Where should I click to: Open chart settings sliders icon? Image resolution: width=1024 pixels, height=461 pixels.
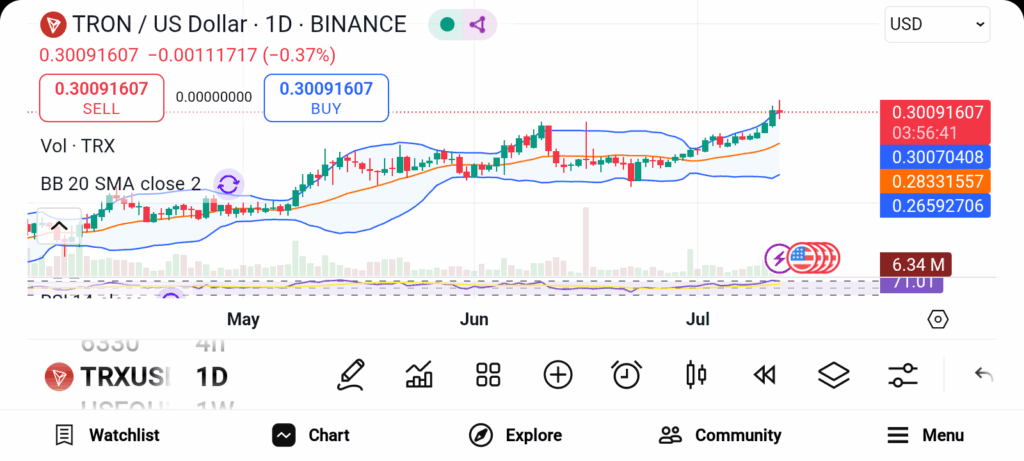point(903,375)
